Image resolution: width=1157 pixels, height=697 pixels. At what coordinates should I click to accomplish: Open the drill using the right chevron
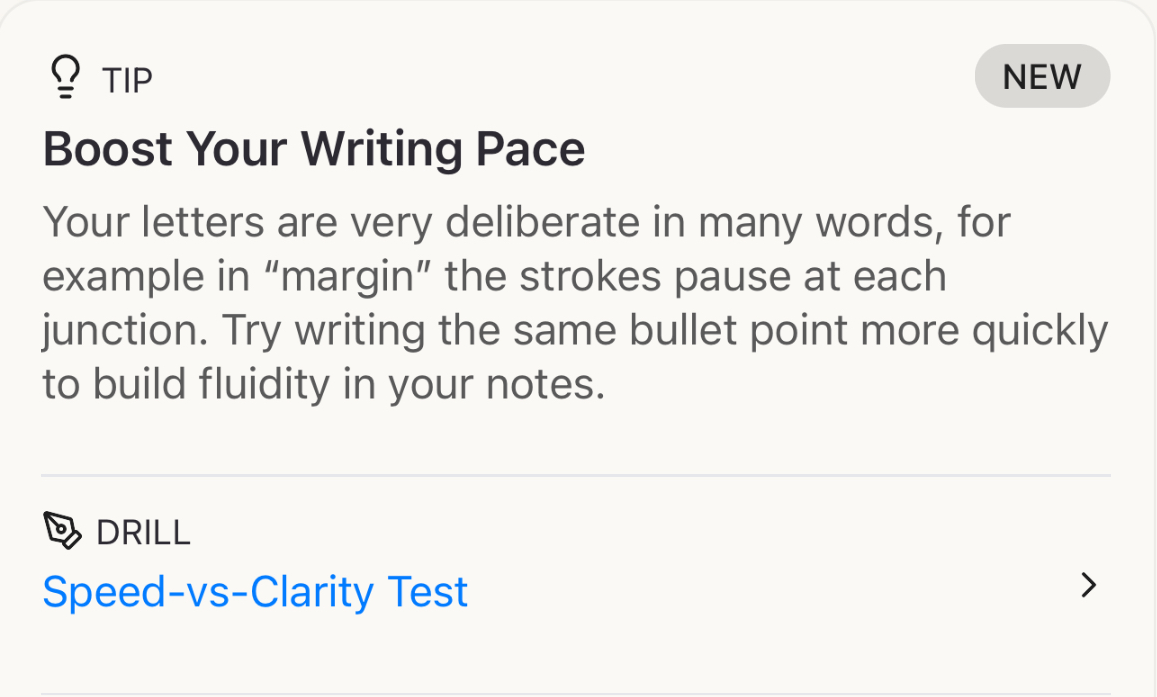1089,586
